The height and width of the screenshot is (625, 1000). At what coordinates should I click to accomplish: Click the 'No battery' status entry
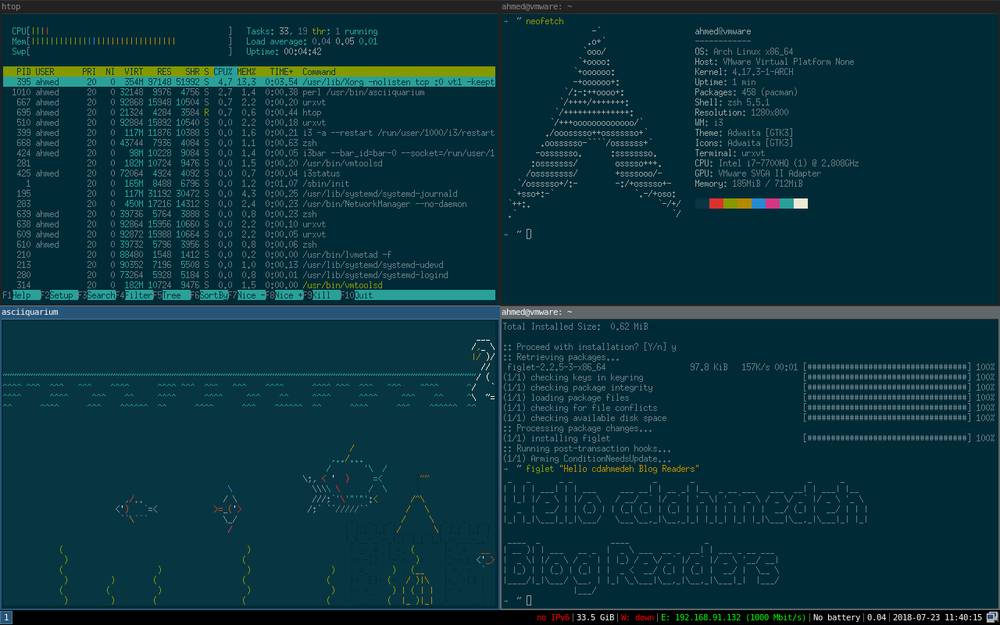(x=835, y=617)
